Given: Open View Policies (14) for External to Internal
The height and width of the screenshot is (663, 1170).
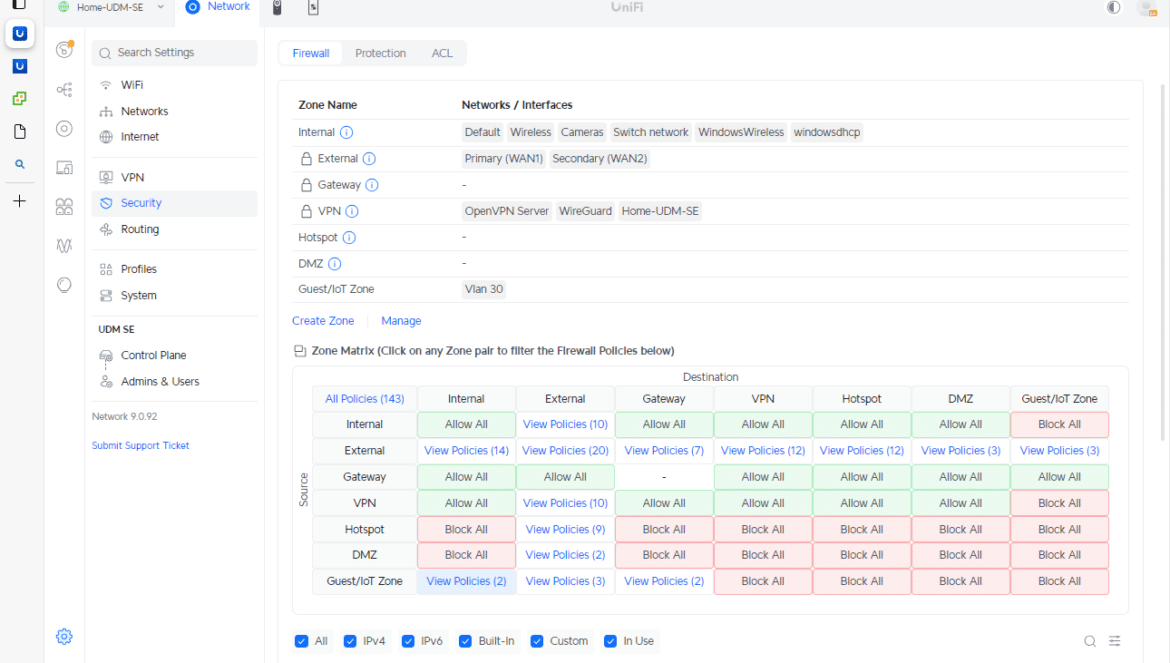Looking at the screenshot, I should pyautogui.click(x=466, y=450).
